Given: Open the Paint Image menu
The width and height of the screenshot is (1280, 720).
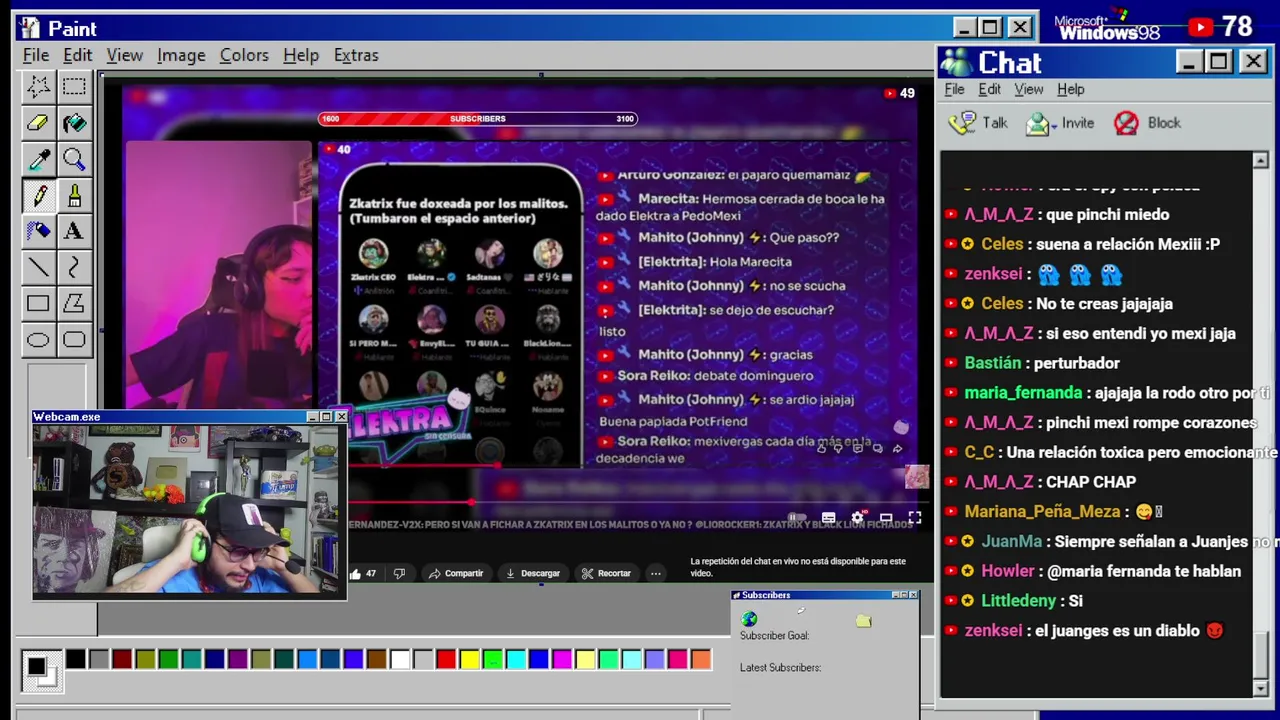Looking at the screenshot, I should point(181,55).
